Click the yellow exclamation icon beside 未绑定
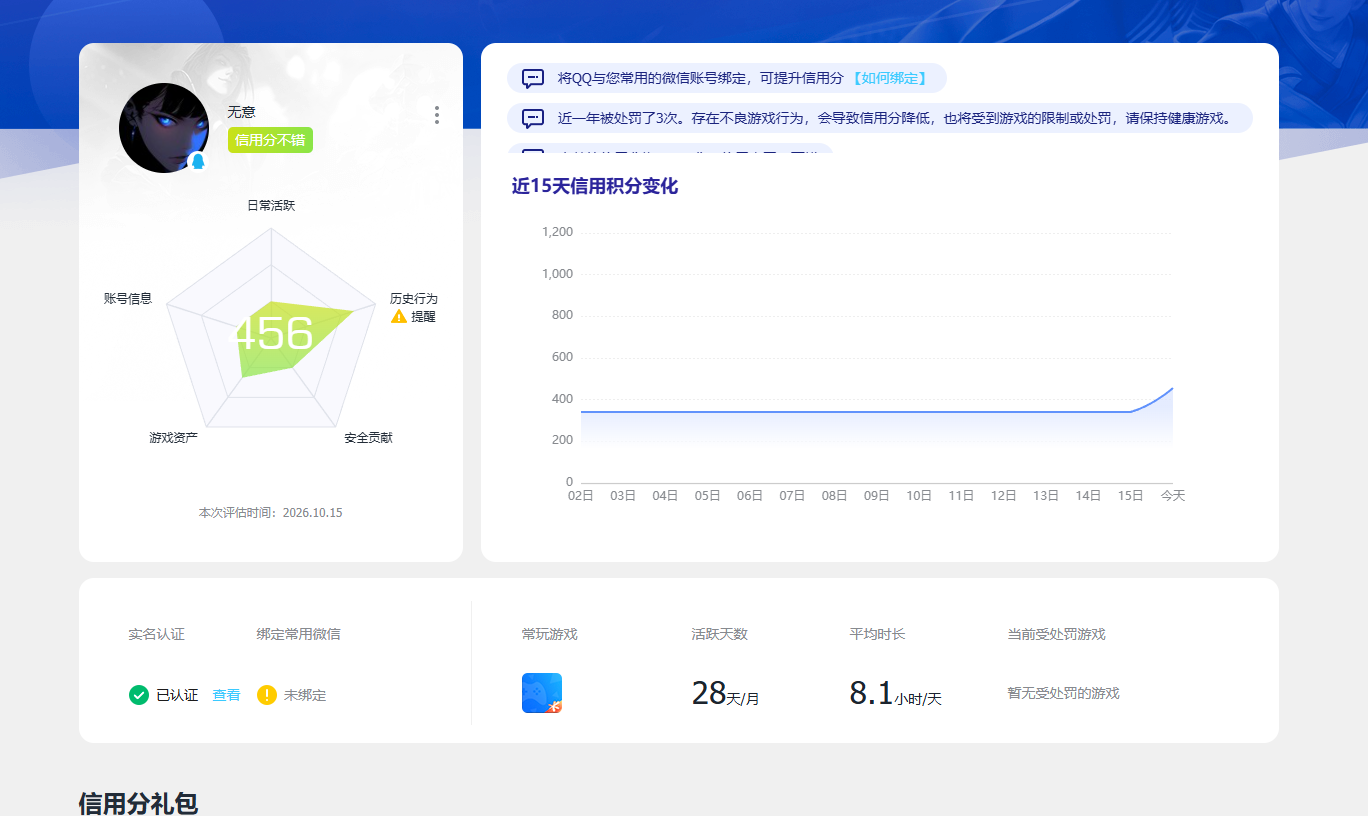 coord(267,695)
